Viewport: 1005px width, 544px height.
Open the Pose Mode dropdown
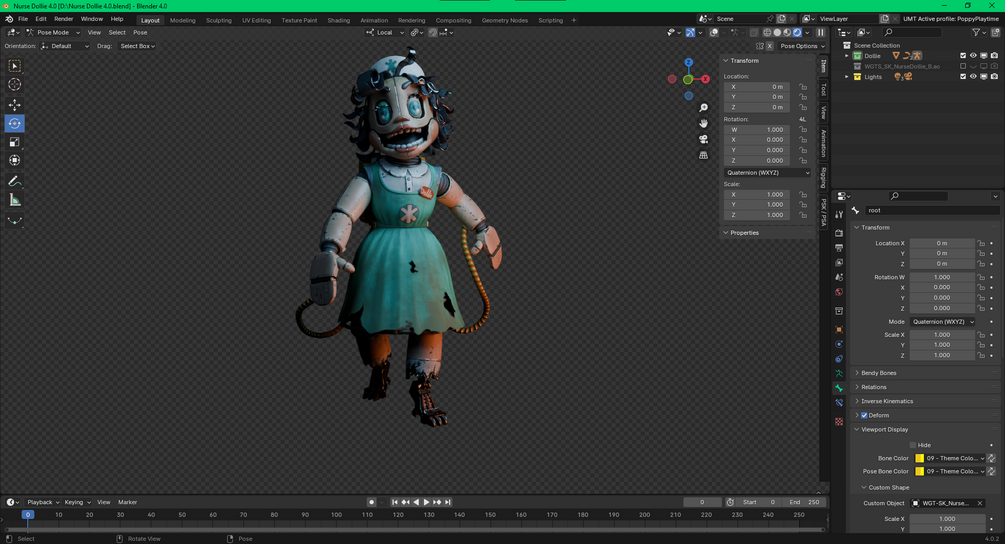click(x=53, y=32)
